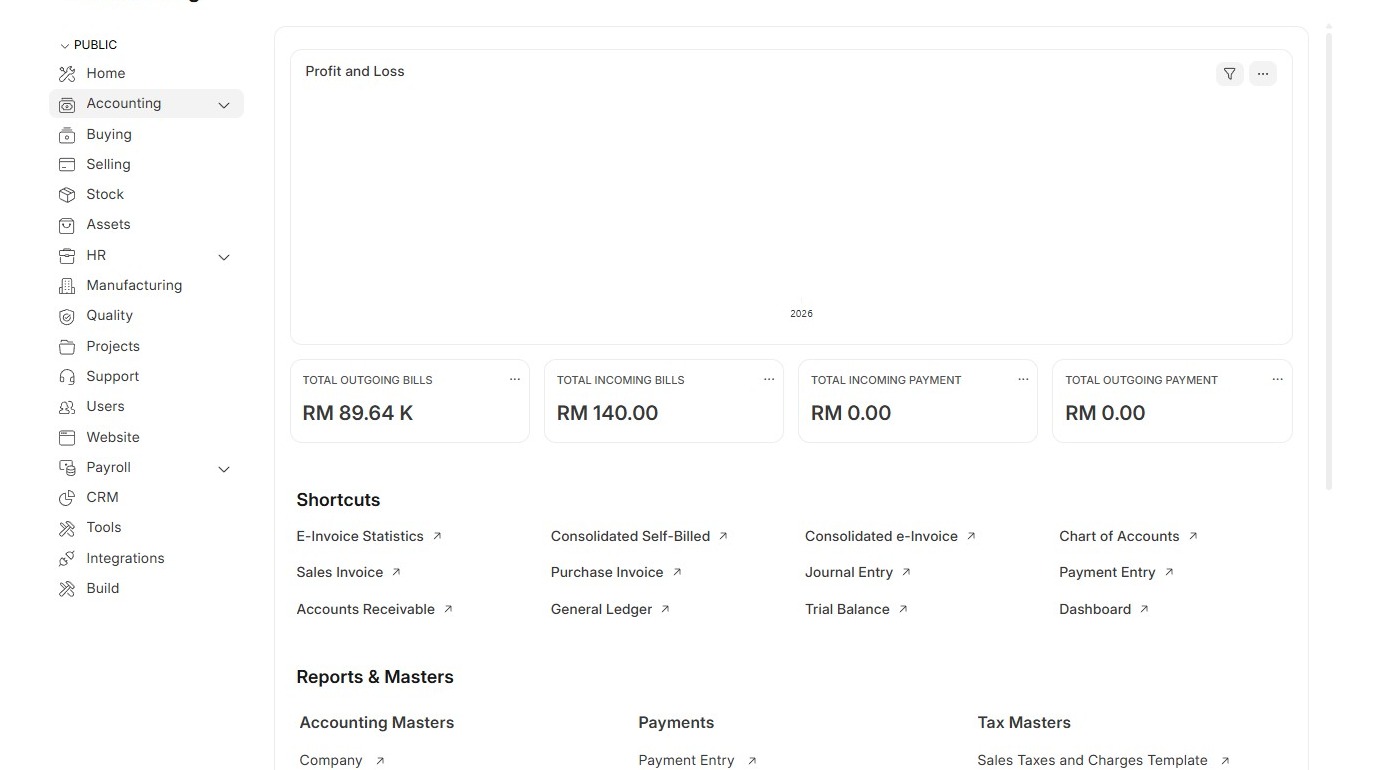Click the Users people icon
This screenshot has width=1376, height=770.
pyautogui.click(x=67, y=407)
